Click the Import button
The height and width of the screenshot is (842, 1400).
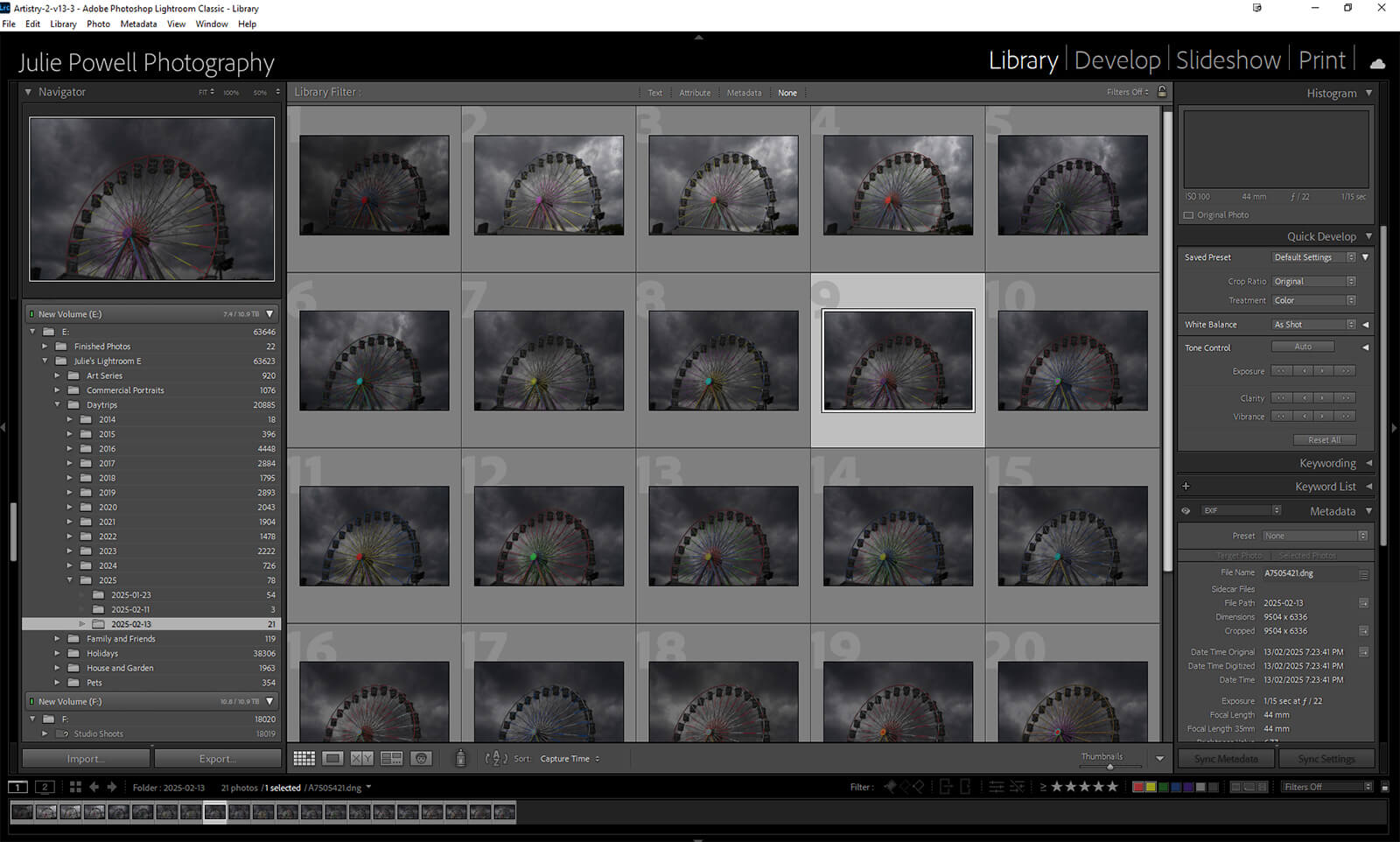86,759
